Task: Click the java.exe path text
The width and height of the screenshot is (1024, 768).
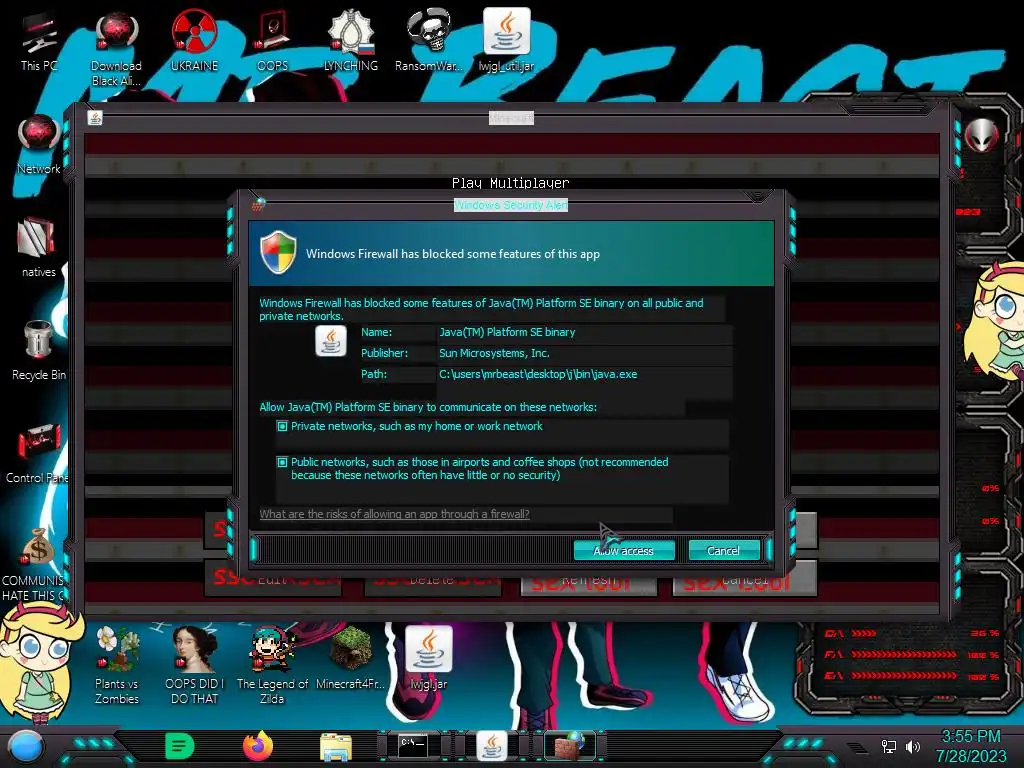Action: (x=538, y=374)
